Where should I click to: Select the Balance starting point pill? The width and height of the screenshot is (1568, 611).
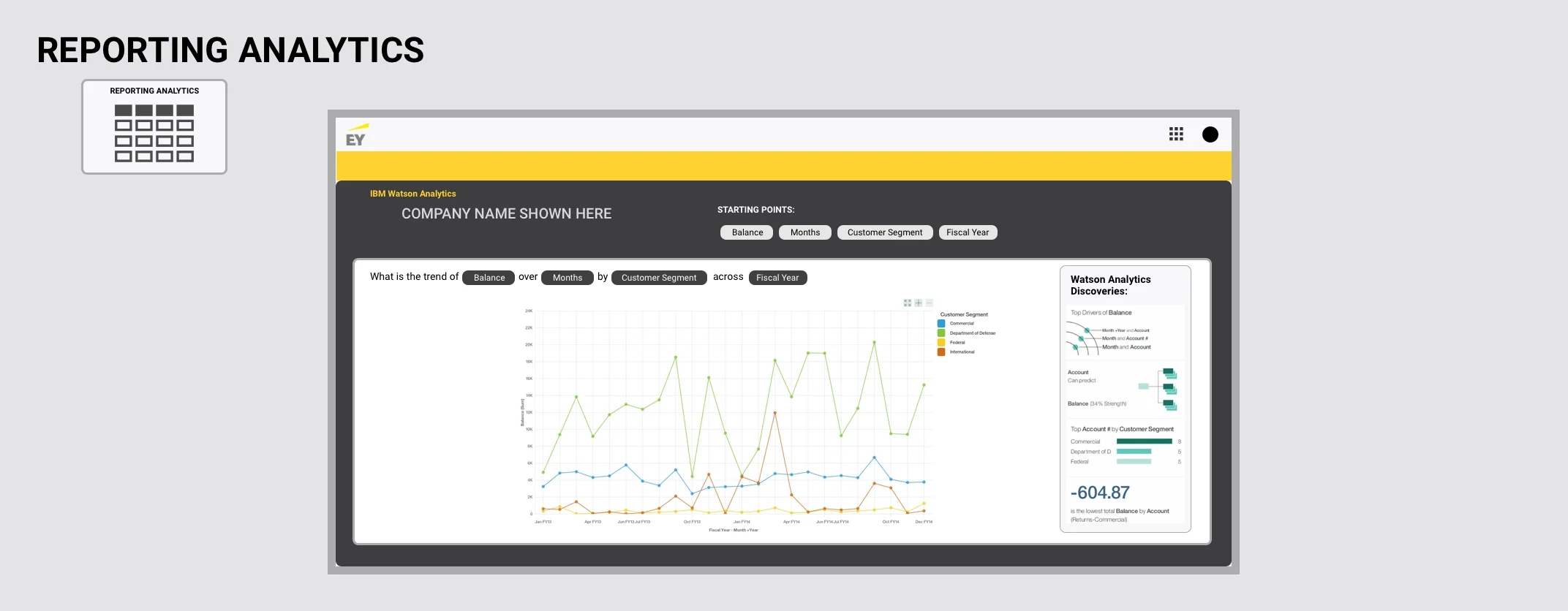pos(747,232)
